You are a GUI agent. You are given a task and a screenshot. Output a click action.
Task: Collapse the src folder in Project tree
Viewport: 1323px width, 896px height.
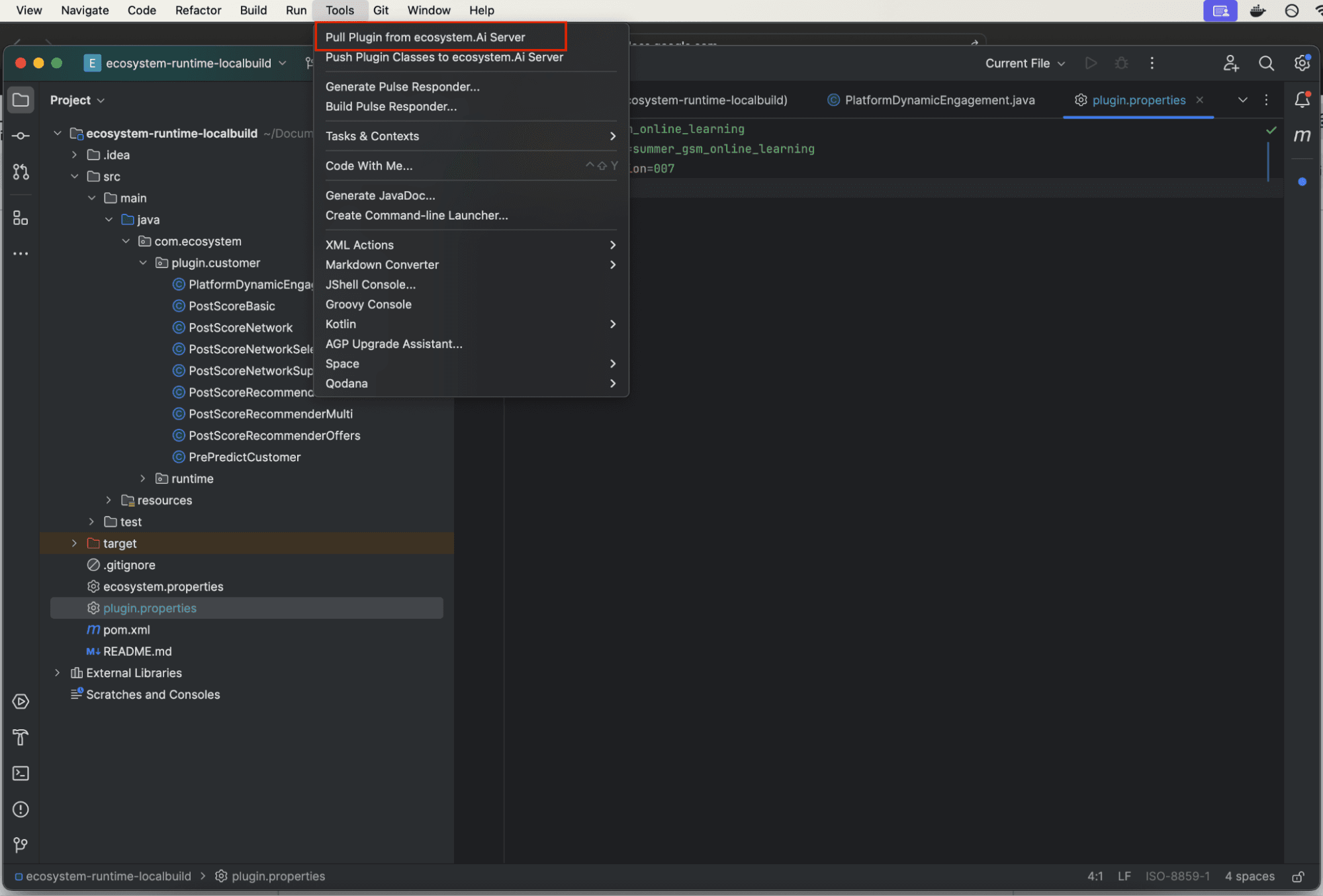[x=74, y=176]
